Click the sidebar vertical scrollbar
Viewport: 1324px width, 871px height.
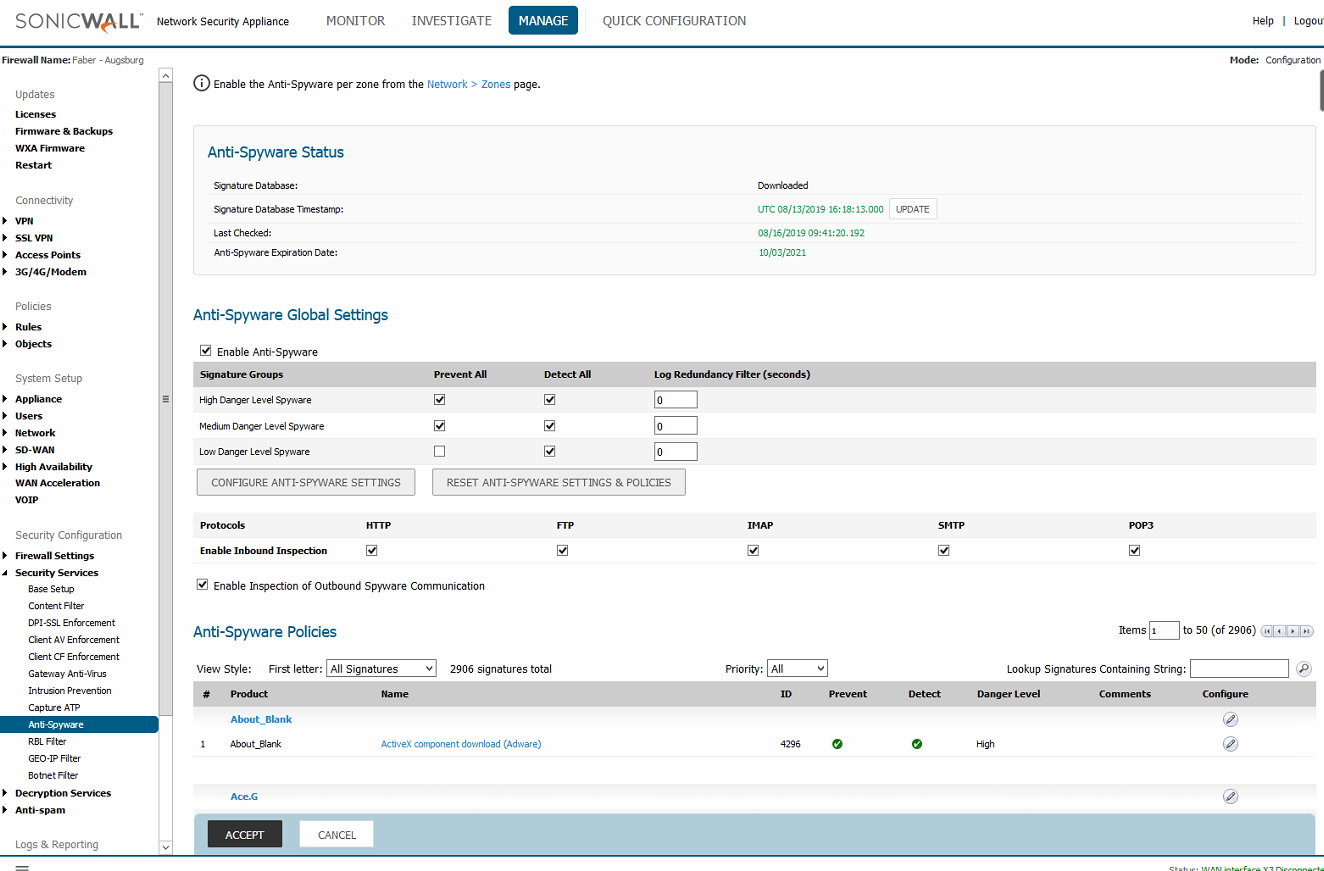pos(166,398)
